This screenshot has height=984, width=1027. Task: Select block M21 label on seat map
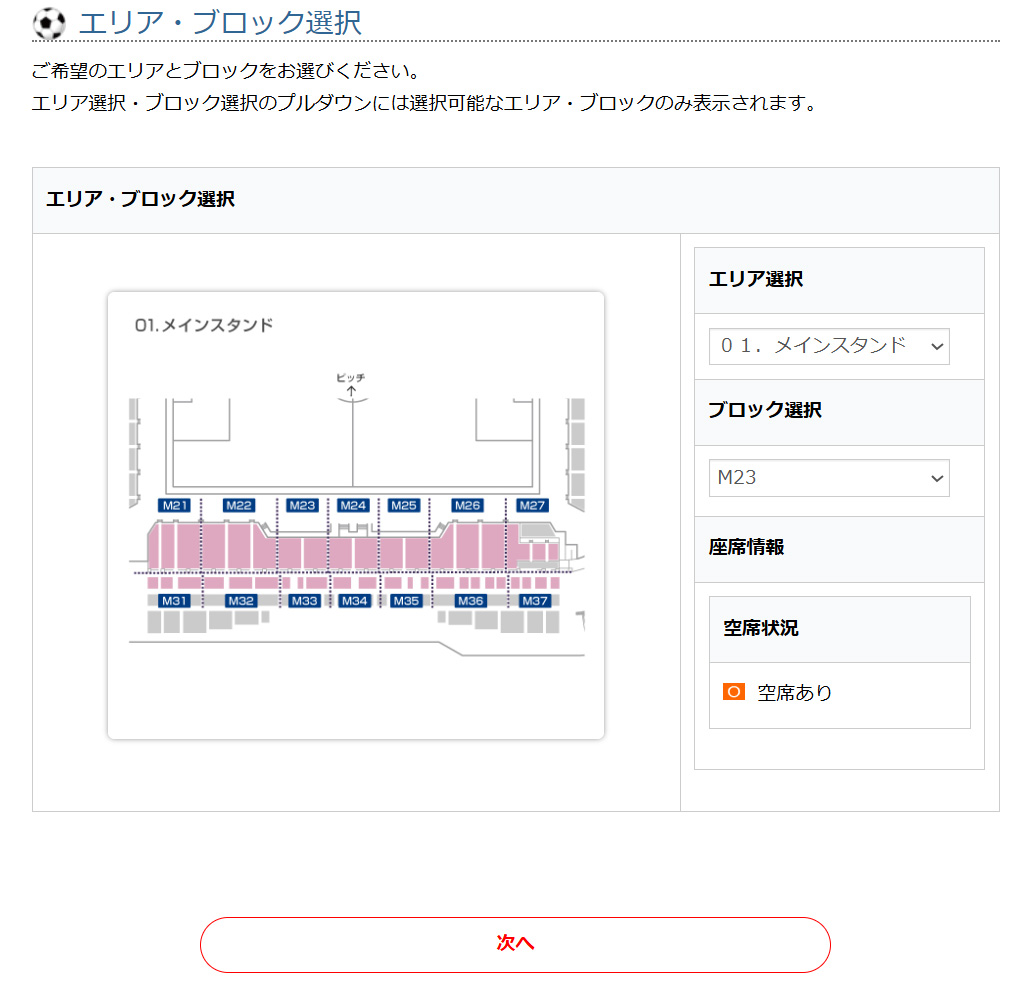[x=175, y=506]
